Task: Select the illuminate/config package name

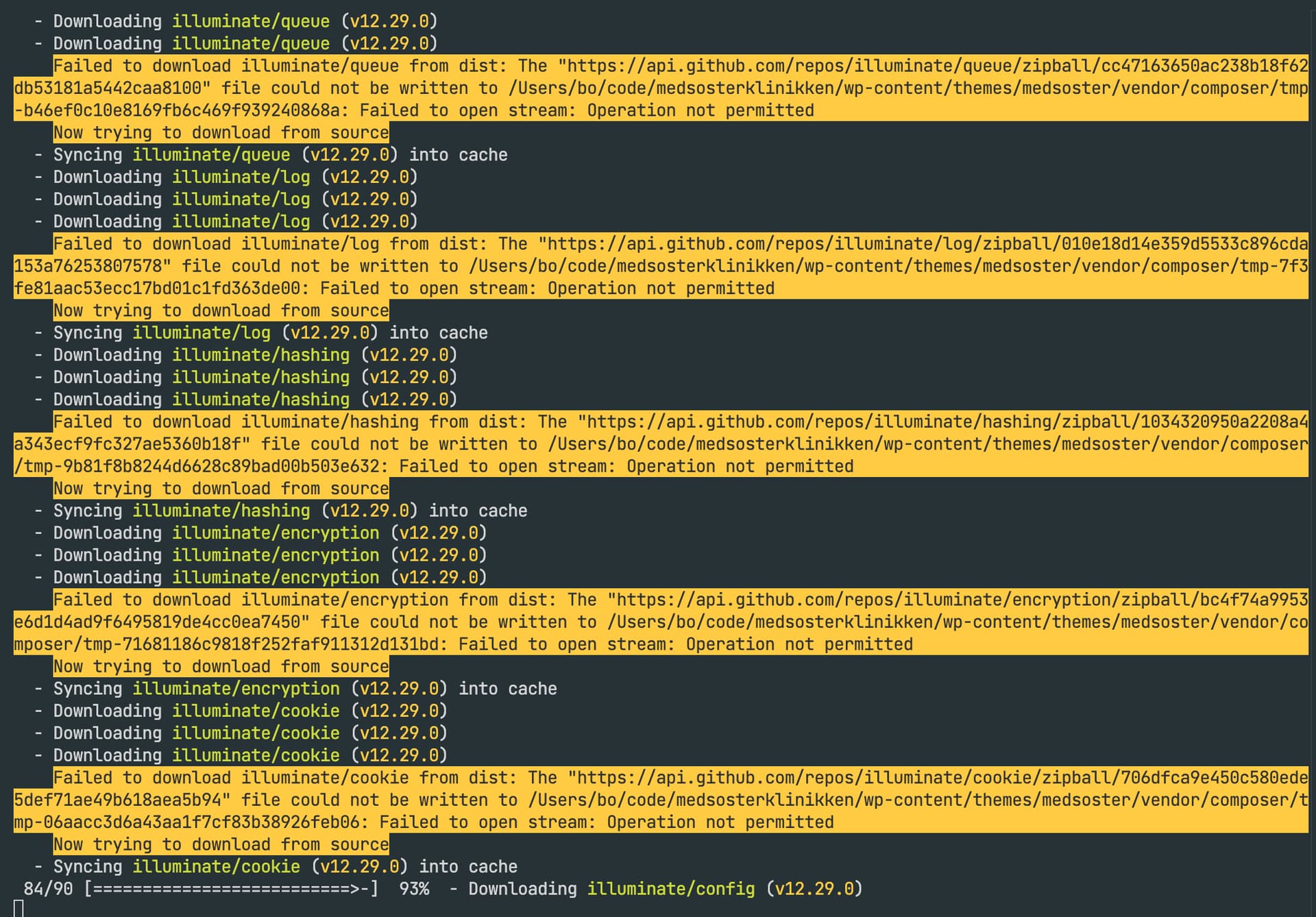Action: click(x=670, y=889)
